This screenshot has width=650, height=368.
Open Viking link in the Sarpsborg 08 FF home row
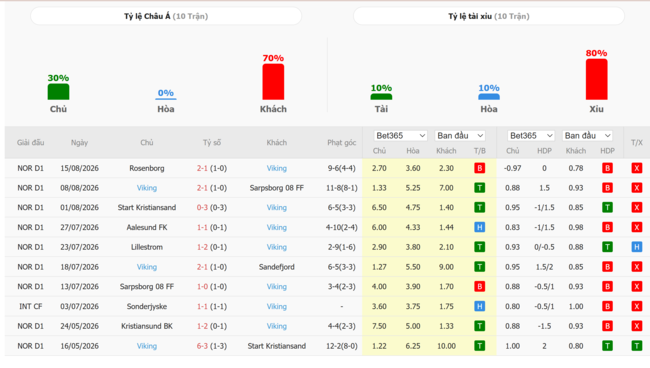click(147, 188)
